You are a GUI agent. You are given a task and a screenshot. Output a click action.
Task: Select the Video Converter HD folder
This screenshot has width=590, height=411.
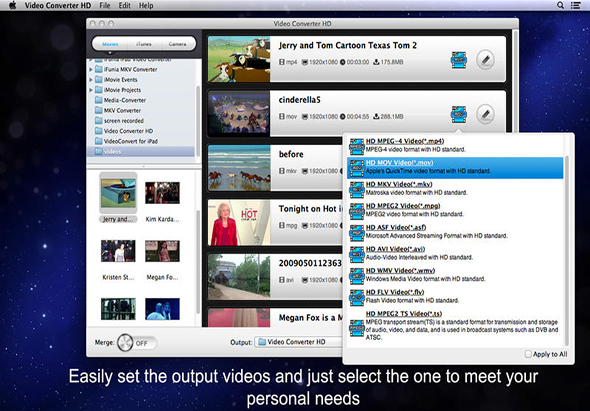tap(128, 131)
